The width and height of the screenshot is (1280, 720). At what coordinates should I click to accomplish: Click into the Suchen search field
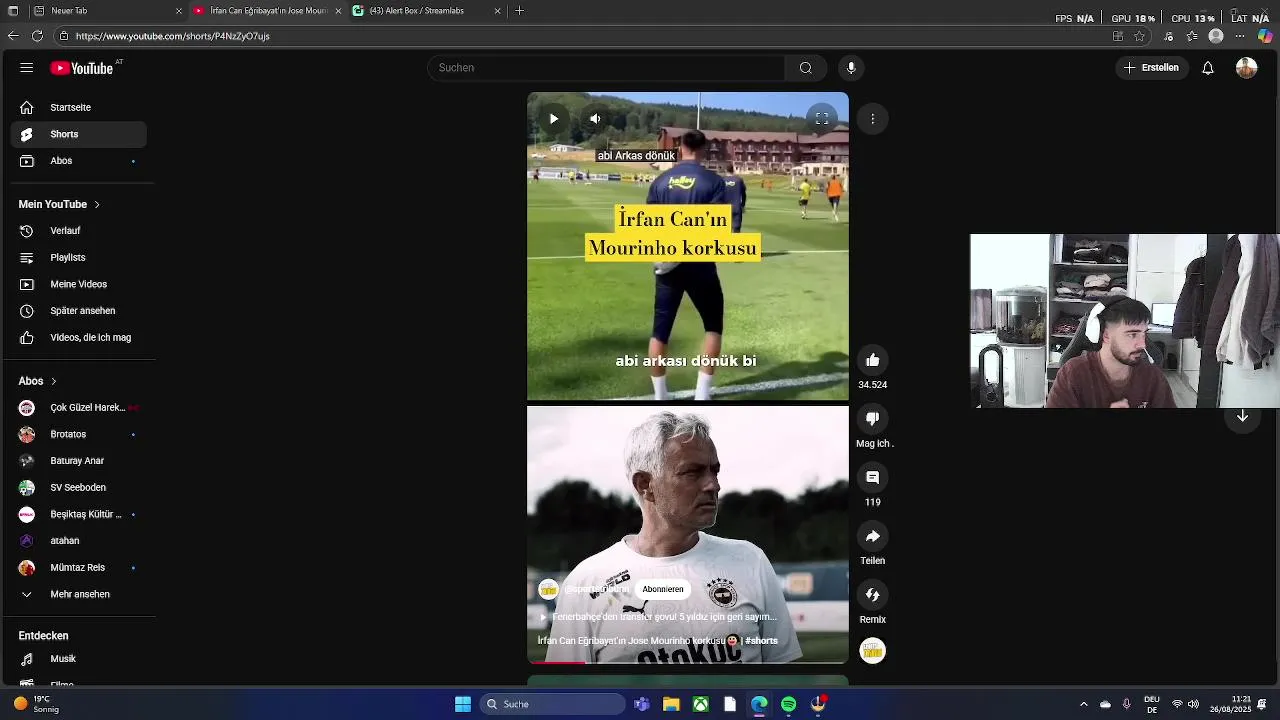click(x=606, y=68)
